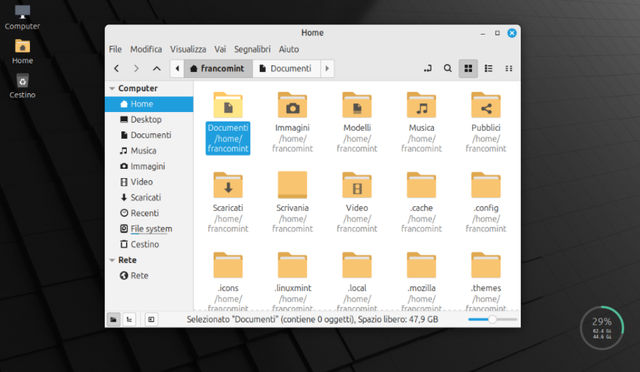Select Immagini in the sidebar
Screen dimensions: 640x372
[149, 166]
